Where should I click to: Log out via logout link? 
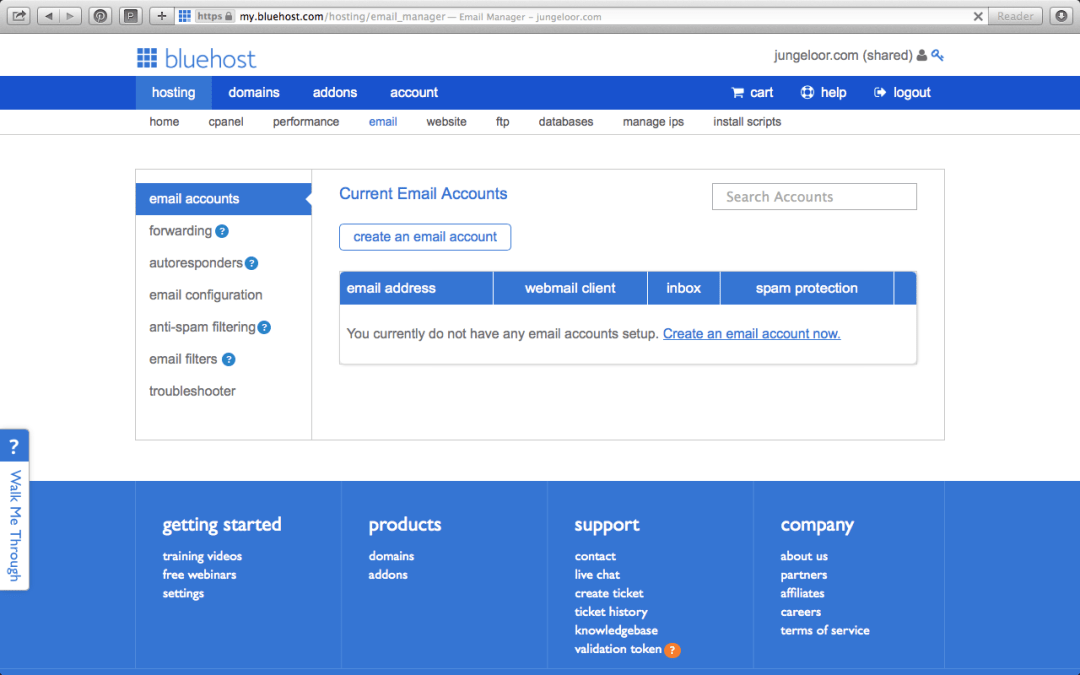(x=902, y=92)
